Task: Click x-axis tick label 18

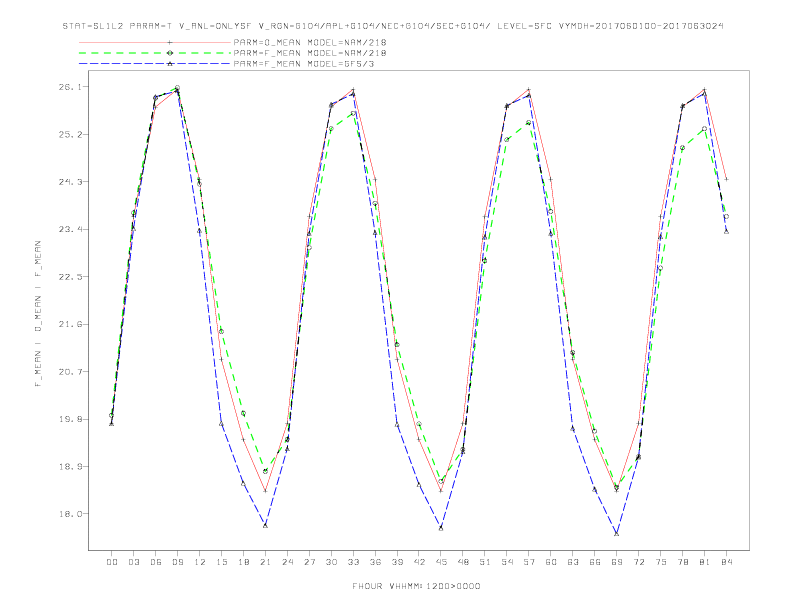Action: pos(243,562)
